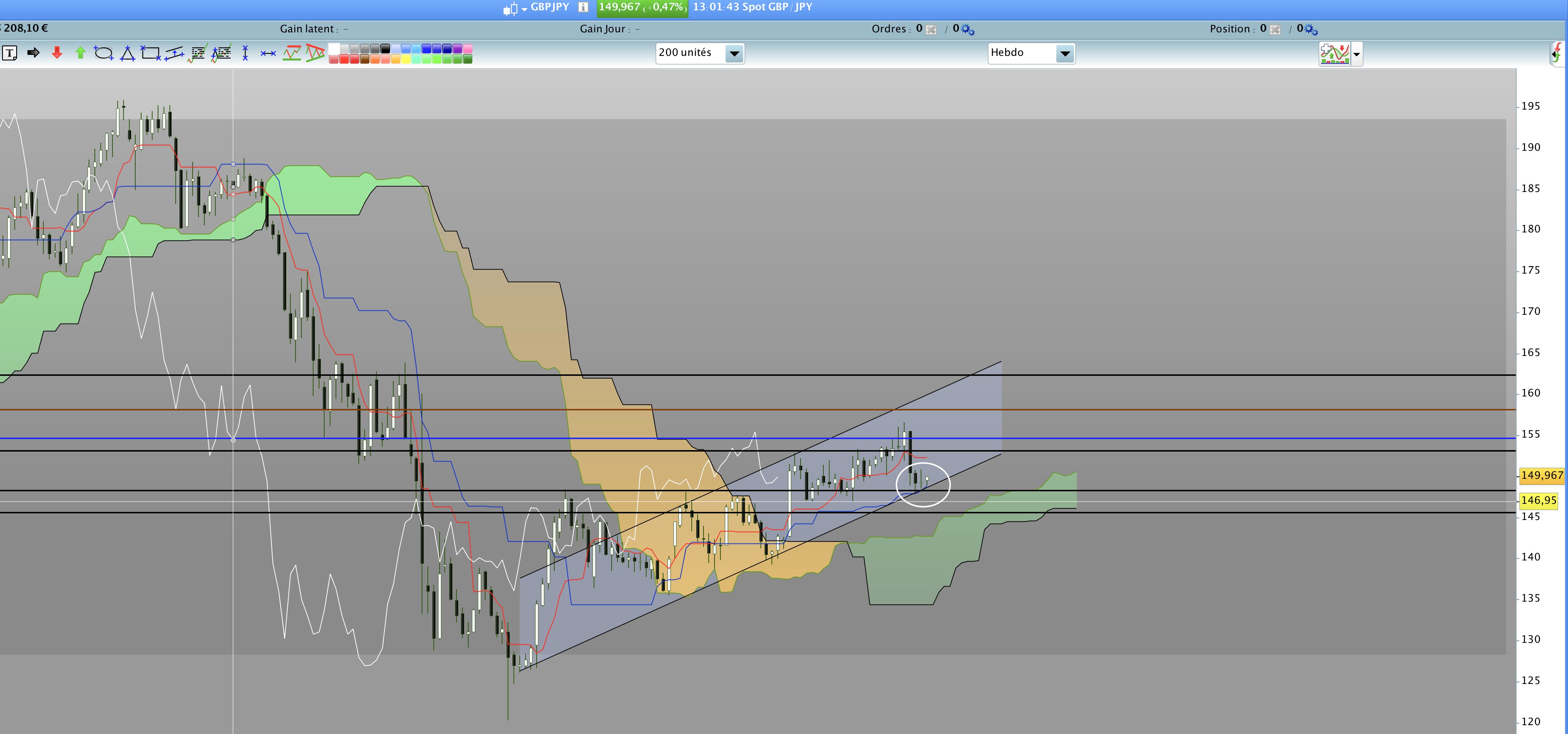
Task: Click the Position label
Action: click(x=1229, y=29)
